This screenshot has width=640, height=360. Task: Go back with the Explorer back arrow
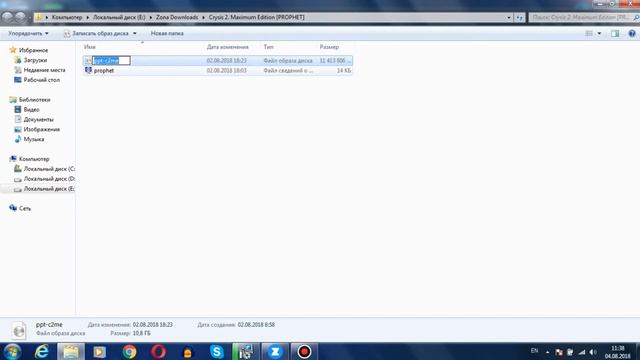(7, 17)
